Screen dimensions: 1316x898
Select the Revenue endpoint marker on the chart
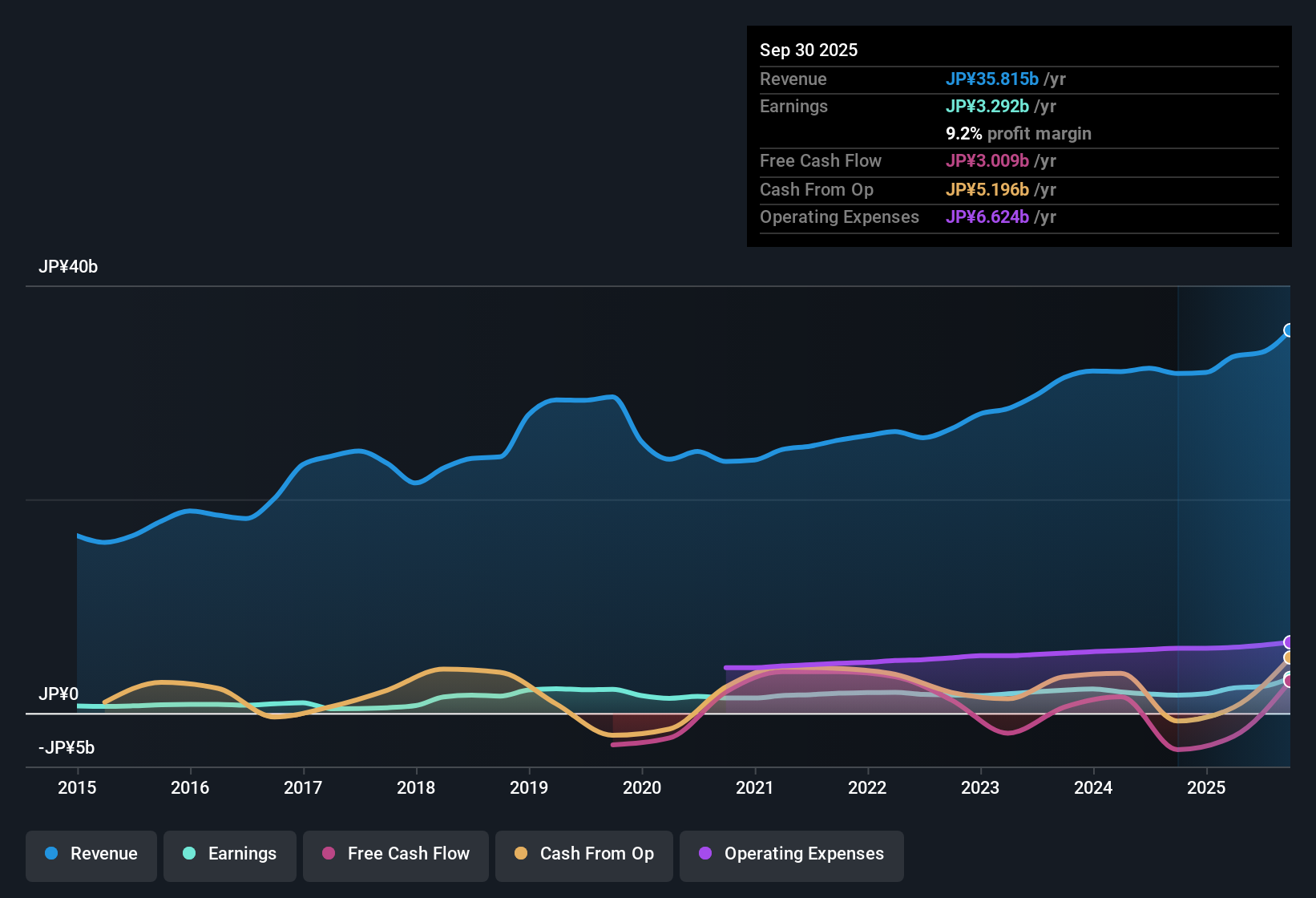(1289, 330)
